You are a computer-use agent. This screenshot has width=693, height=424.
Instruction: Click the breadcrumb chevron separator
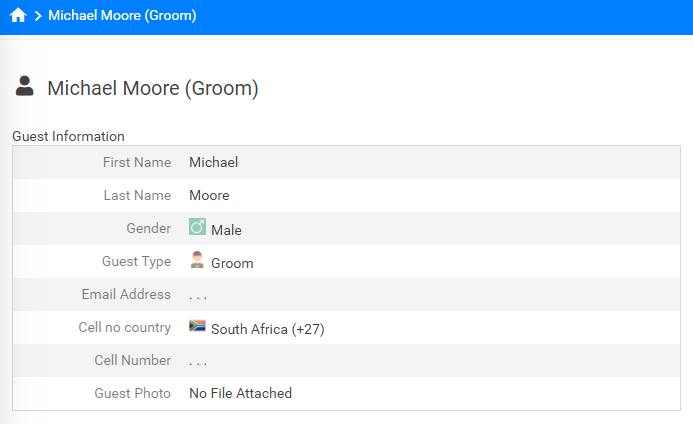pos(38,16)
